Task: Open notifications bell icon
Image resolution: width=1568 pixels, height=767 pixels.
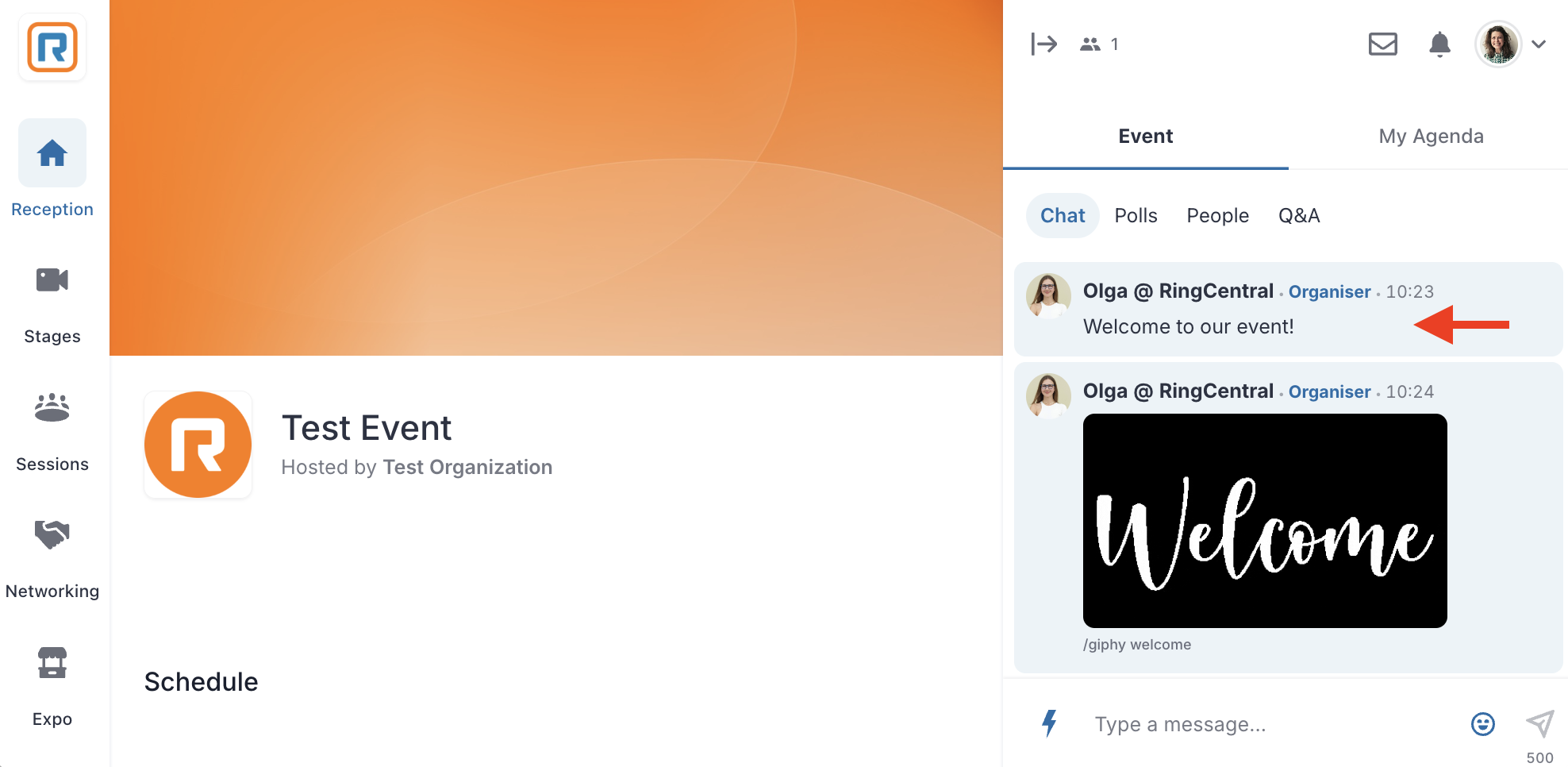Action: tap(1439, 44)
